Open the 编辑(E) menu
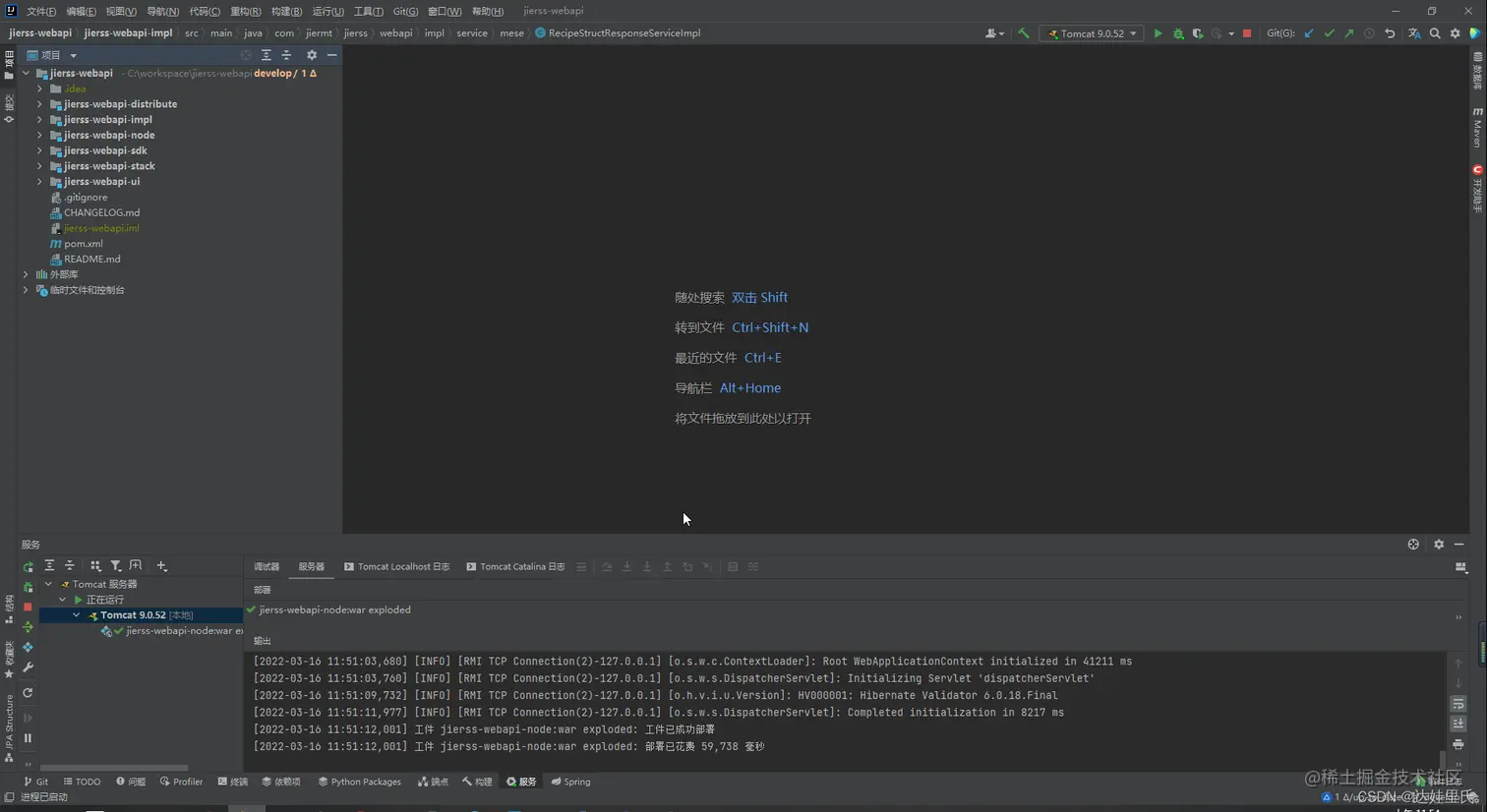Viewport: 1487px width, 812px height. point(82,11)
